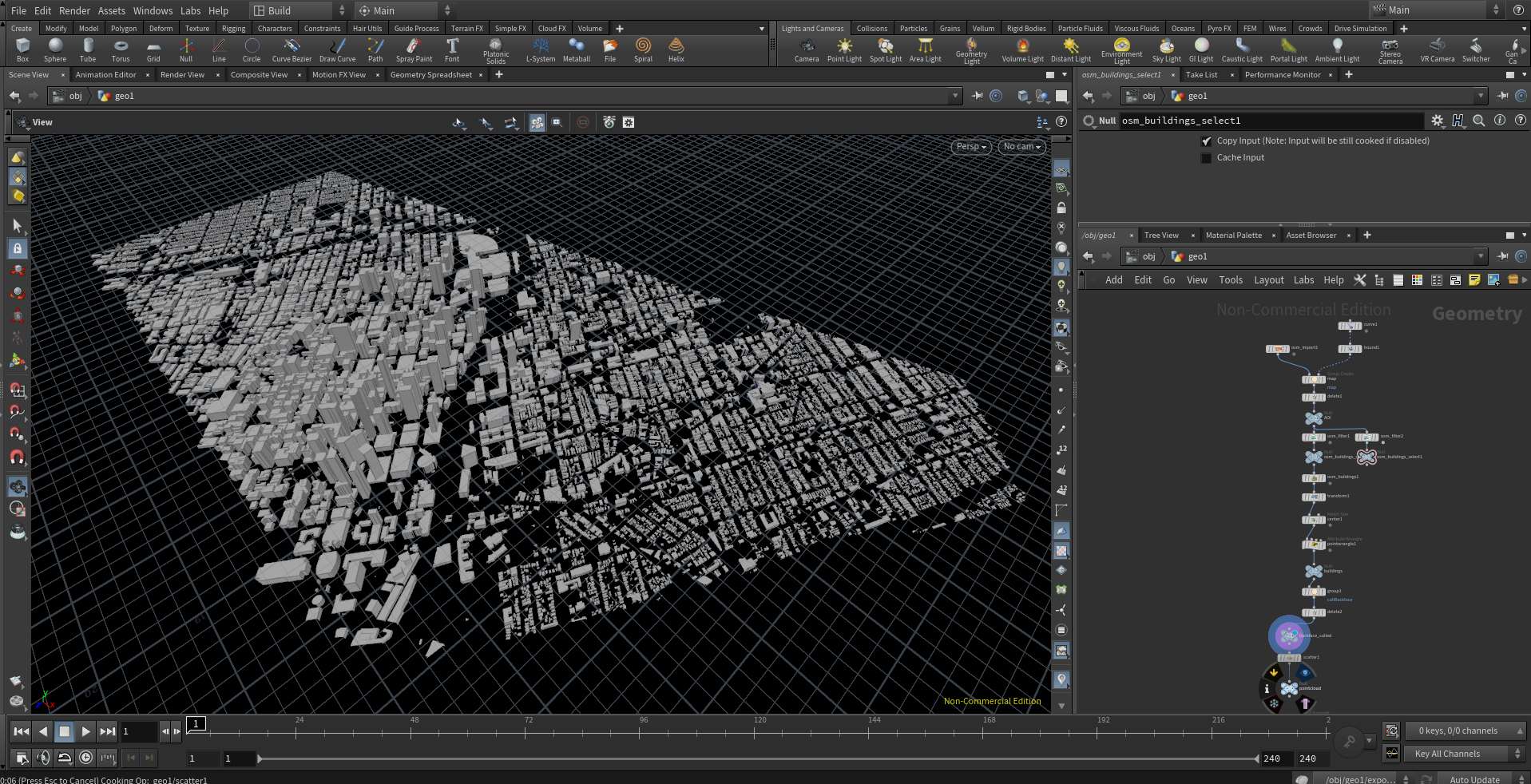
Task: Open the No cam camera dropdown
Action: coord(1021,147)
